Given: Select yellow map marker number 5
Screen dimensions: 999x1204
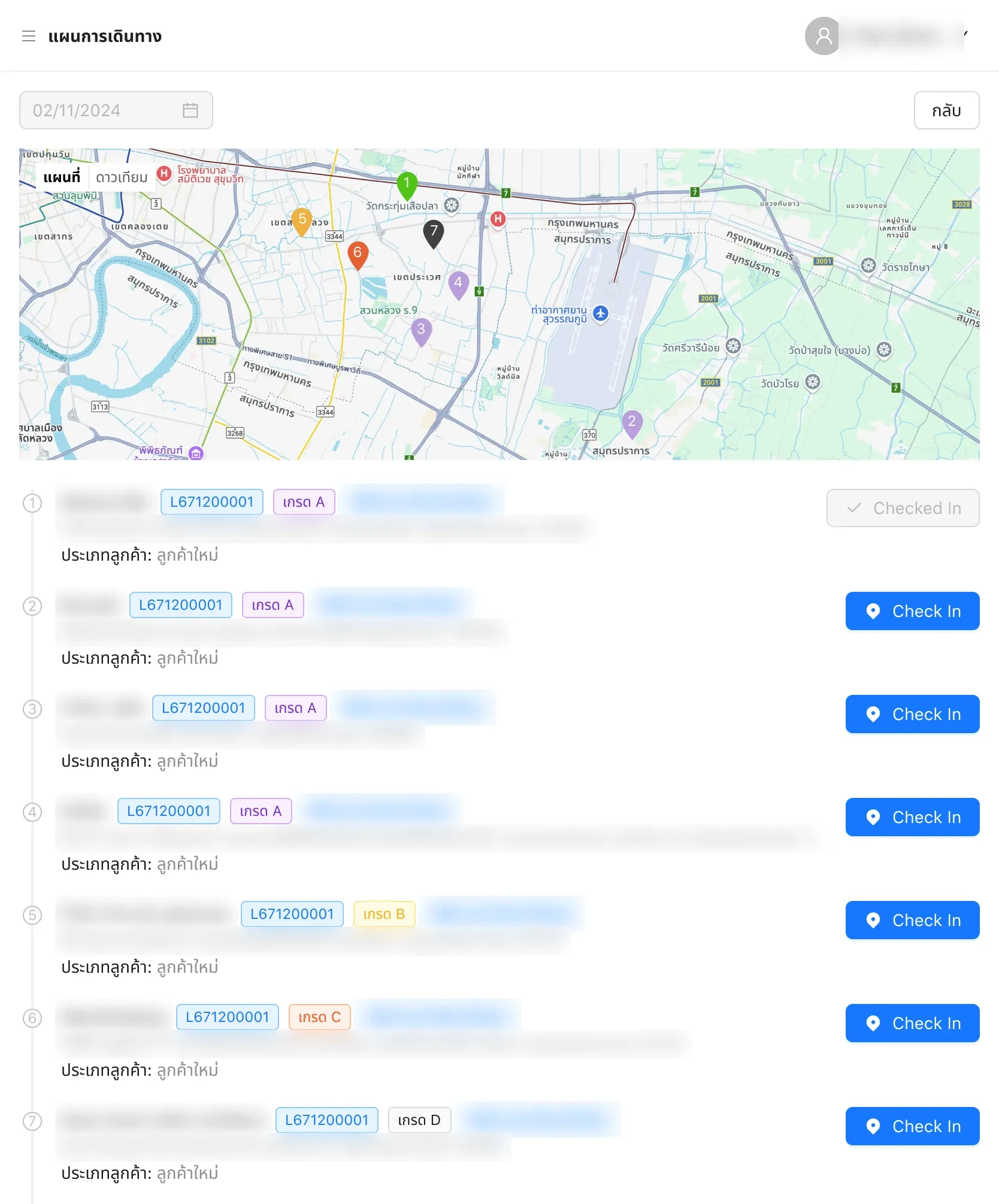Looking at the screenshot, I should click(302, 222).
